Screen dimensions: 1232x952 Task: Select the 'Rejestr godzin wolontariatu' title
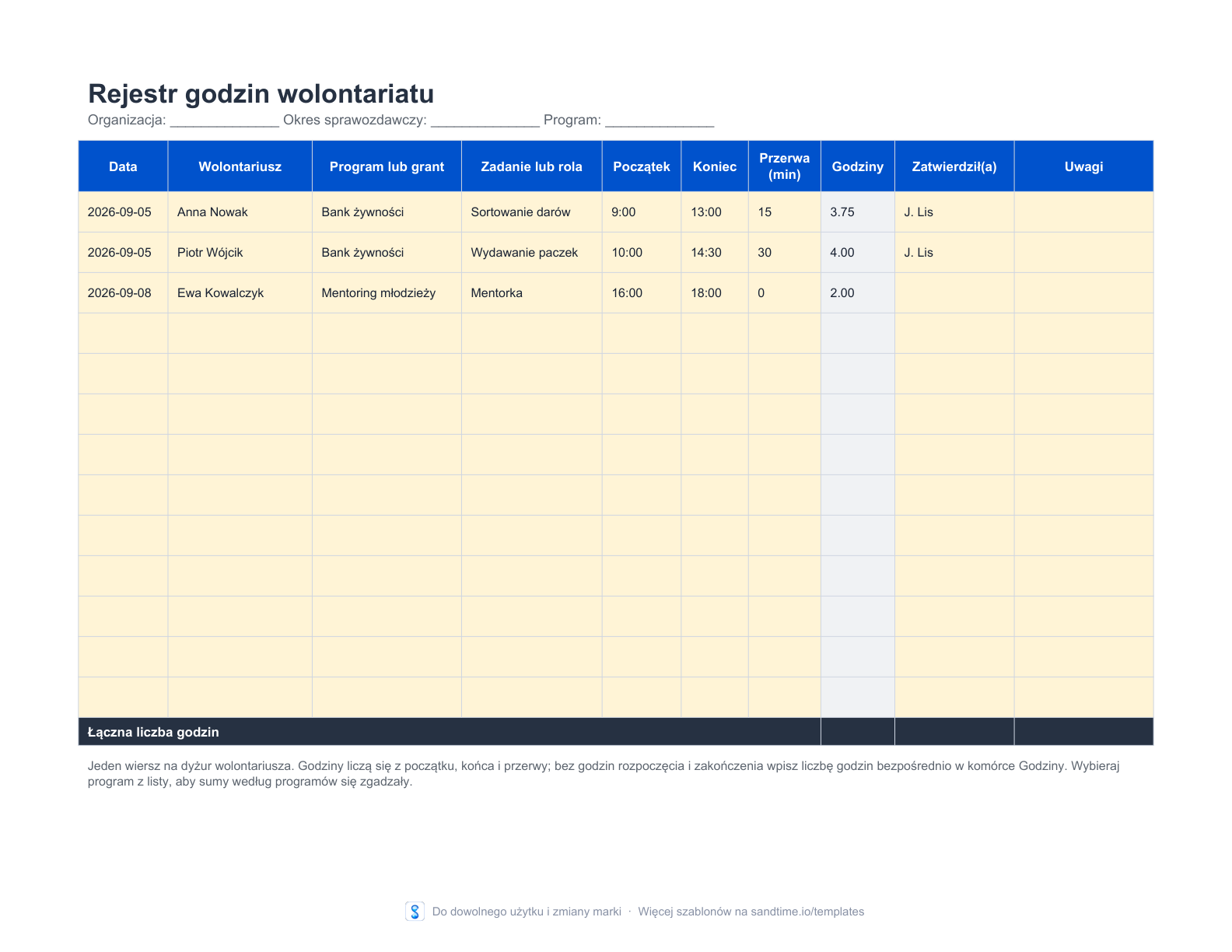(261, 93)
